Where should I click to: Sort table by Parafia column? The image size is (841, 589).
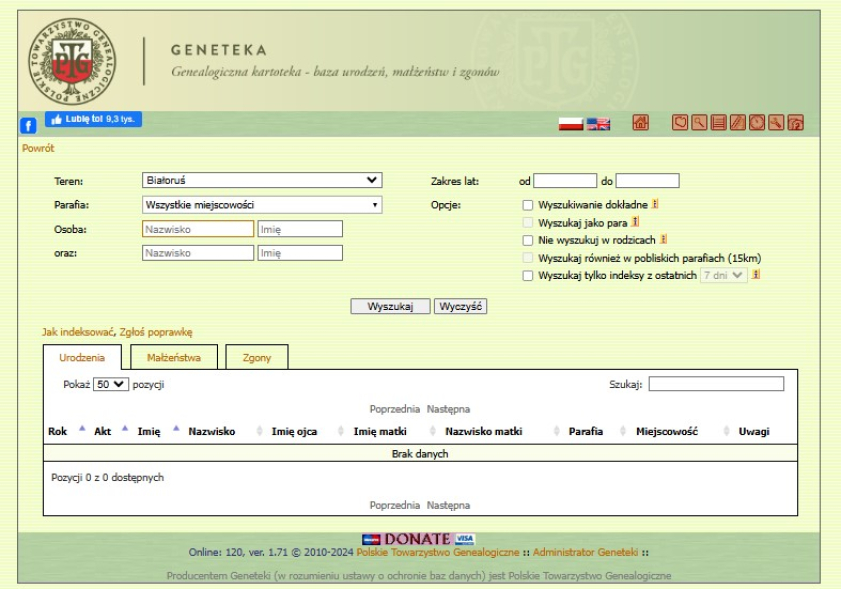pos(596,431)
